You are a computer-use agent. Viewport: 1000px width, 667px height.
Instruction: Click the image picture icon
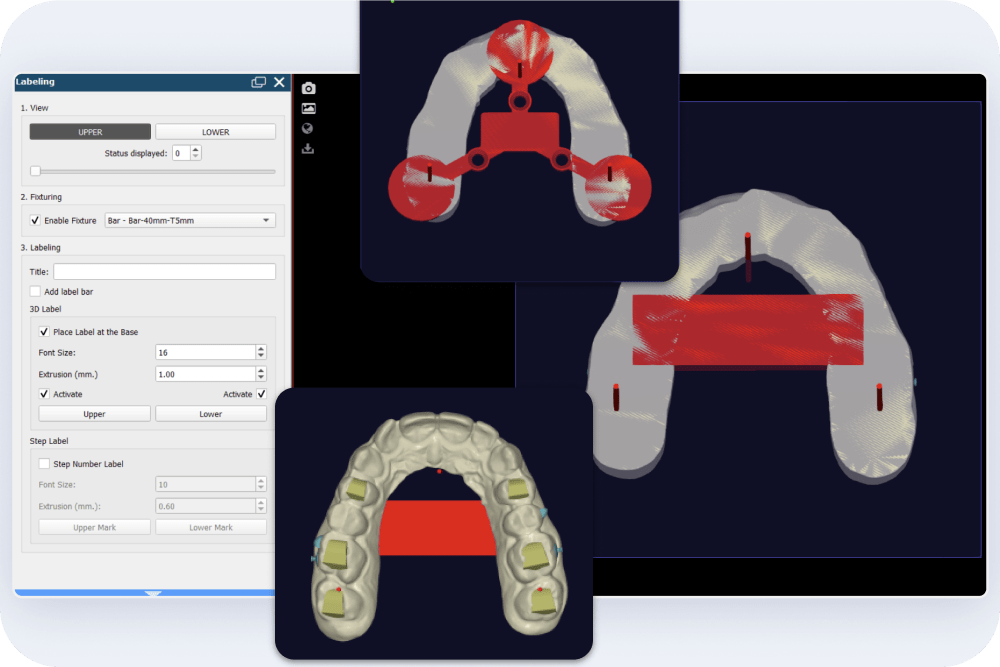(308, 108)
